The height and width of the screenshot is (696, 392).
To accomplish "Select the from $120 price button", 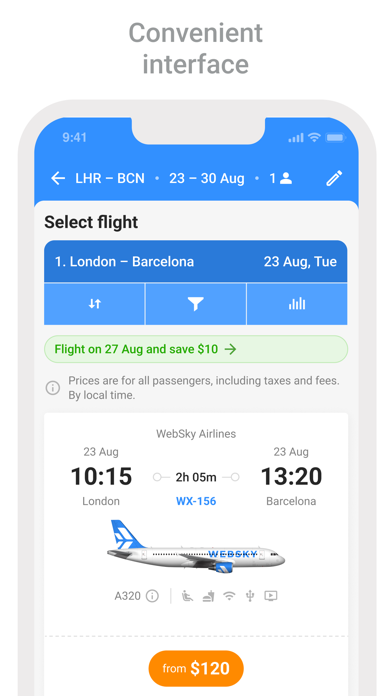I will tap(196, 668).
